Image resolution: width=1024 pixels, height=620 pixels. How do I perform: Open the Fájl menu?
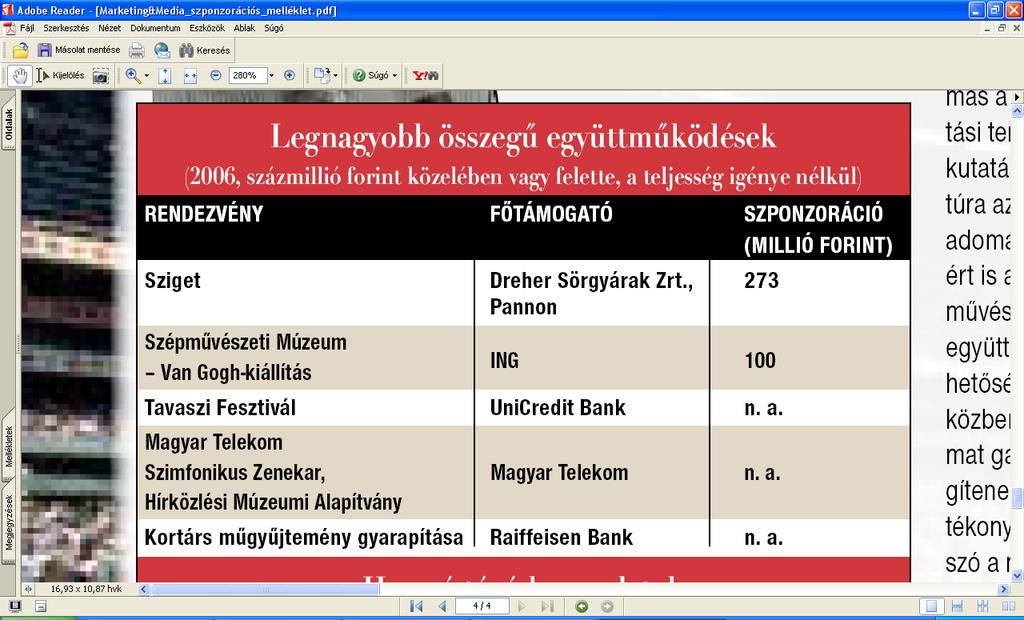pyautogui.click(x=27, y=28)
